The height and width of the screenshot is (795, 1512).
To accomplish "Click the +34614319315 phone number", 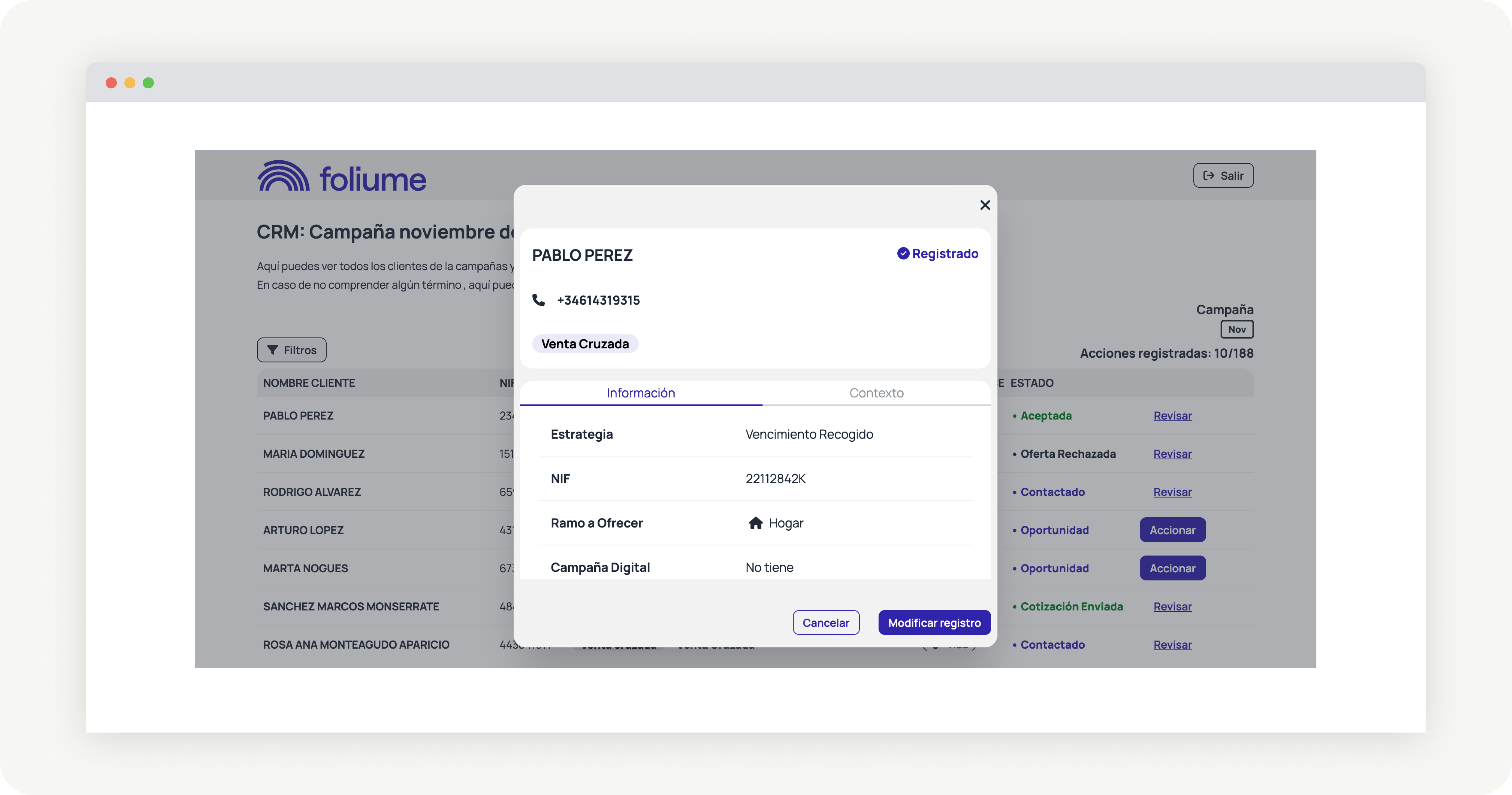I will (x=598, y=300).
